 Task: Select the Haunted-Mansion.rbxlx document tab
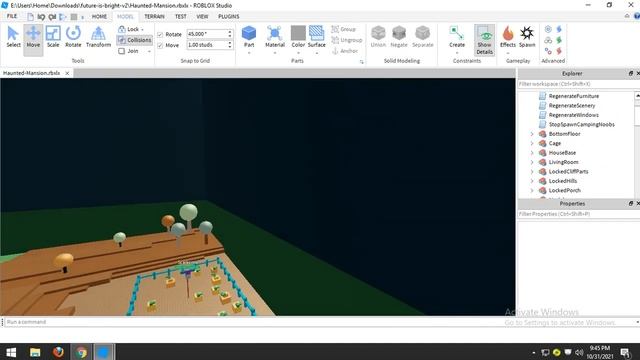[32, 73]
